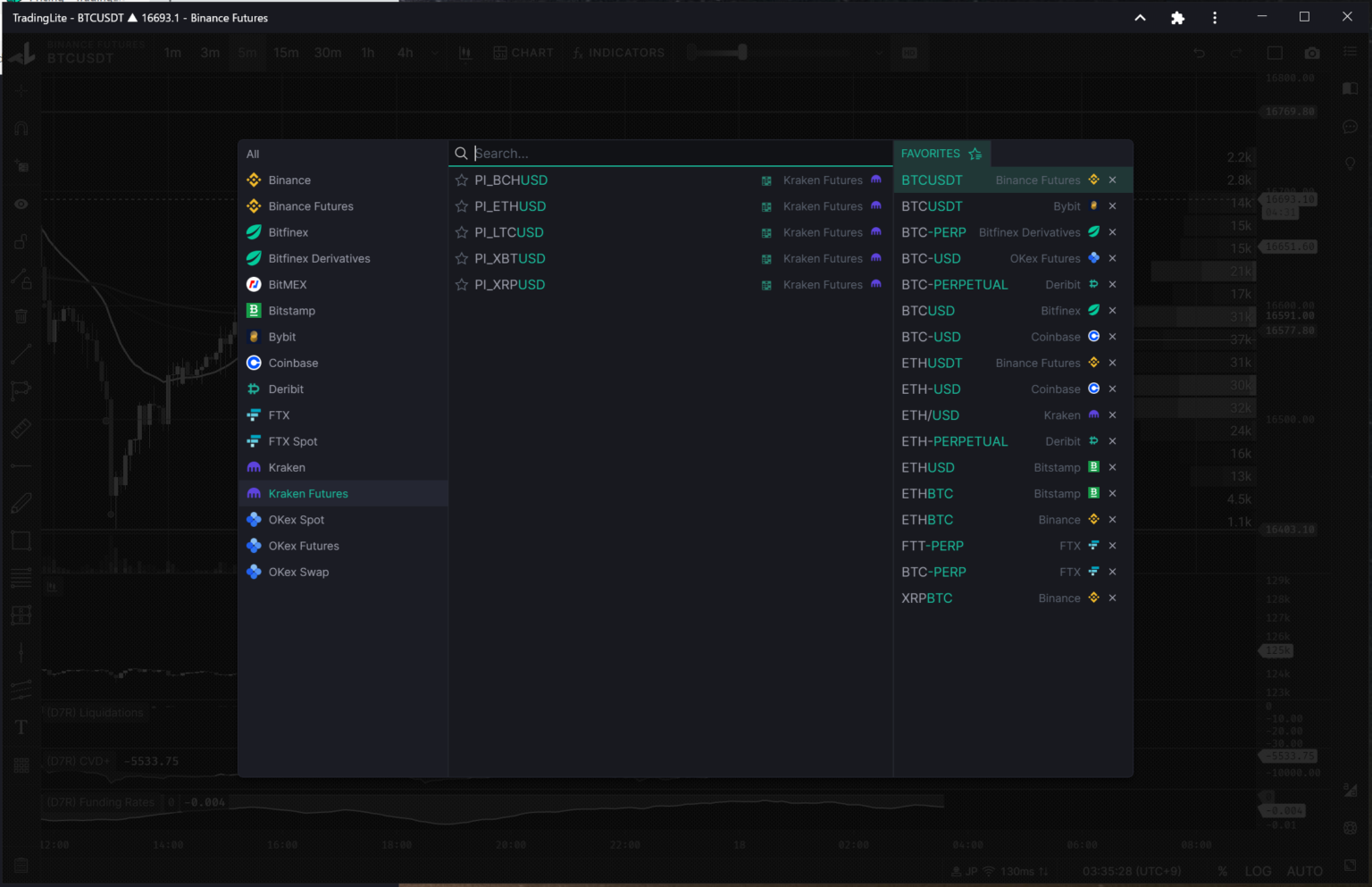Remove BTCUSDT Bybit from favorites
The image size is (1372, 887).
tap(1112, 206)
